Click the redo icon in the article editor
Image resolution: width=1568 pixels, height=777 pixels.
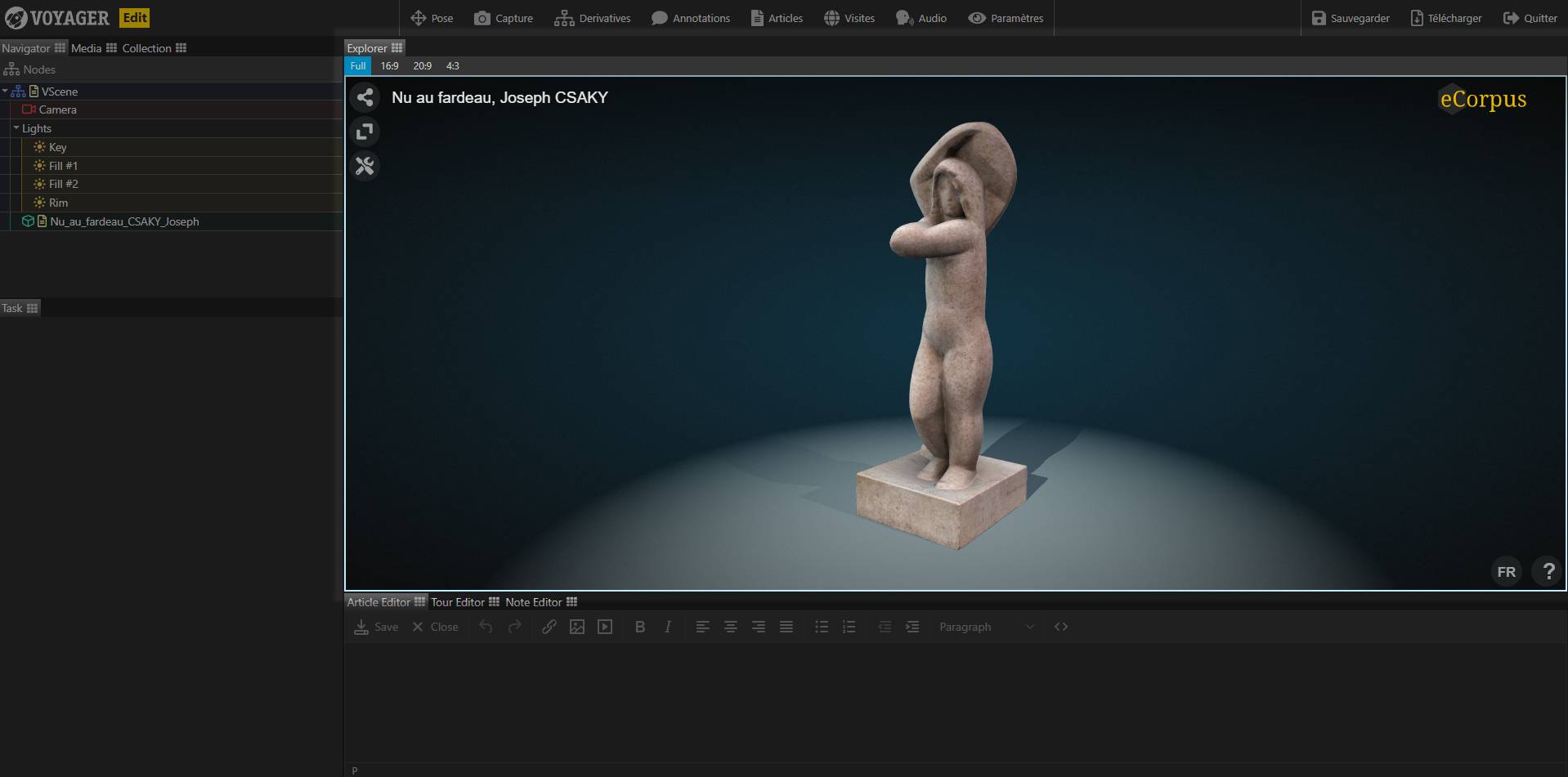(x=514, y=627)
